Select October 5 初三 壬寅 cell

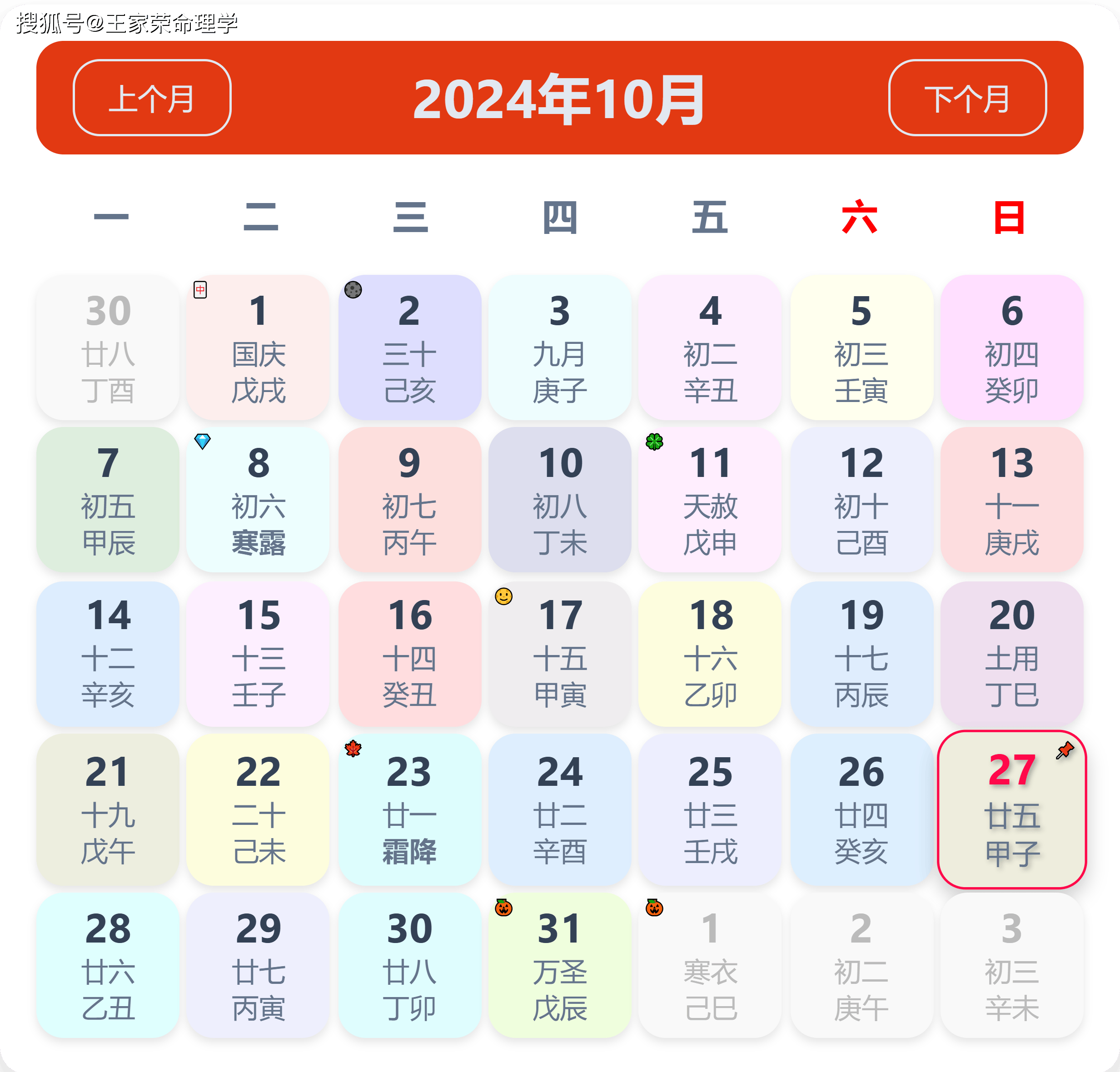pyautogui.click(x=862, y=347)
